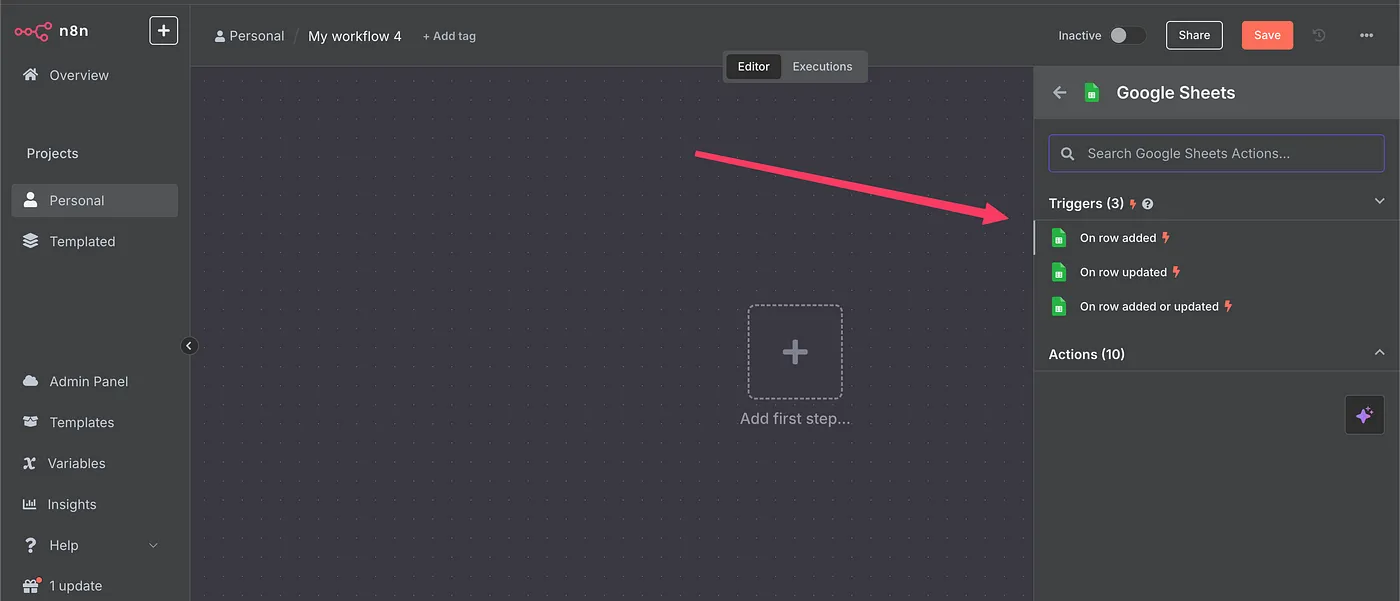Click the My workflow 4 title
This screenshot has height=601, width=1400.
(x=355, y=36)
